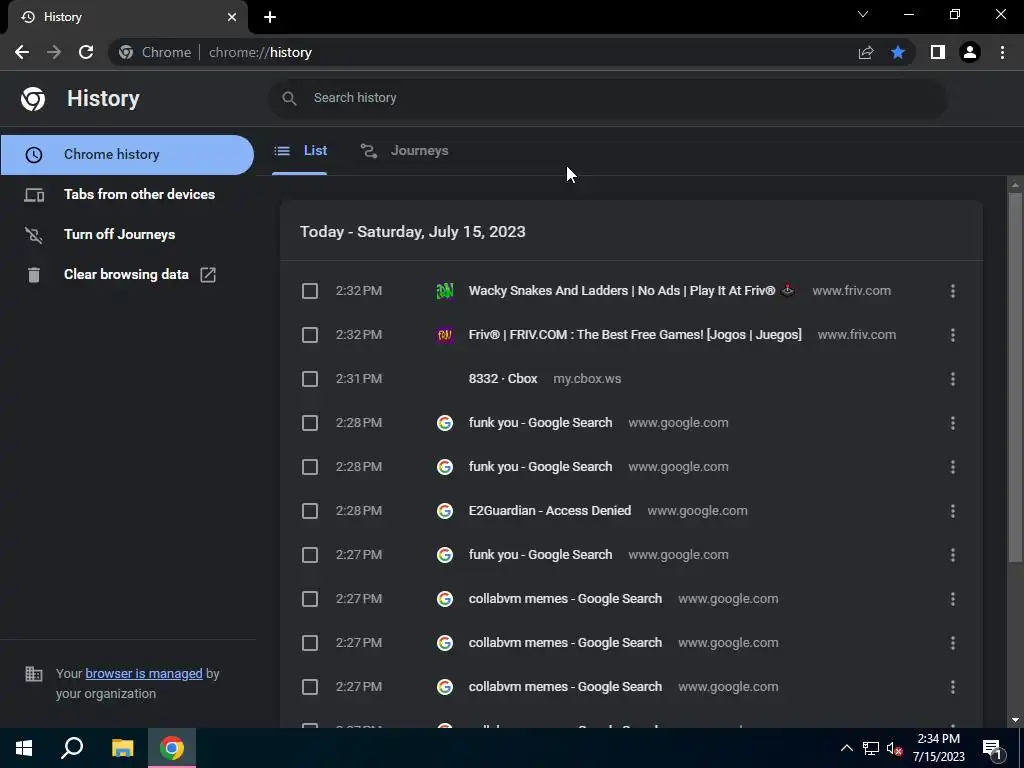Open the Chrome side panel icon
This screenshot has height=768, width=1024.
coord(938,52)
